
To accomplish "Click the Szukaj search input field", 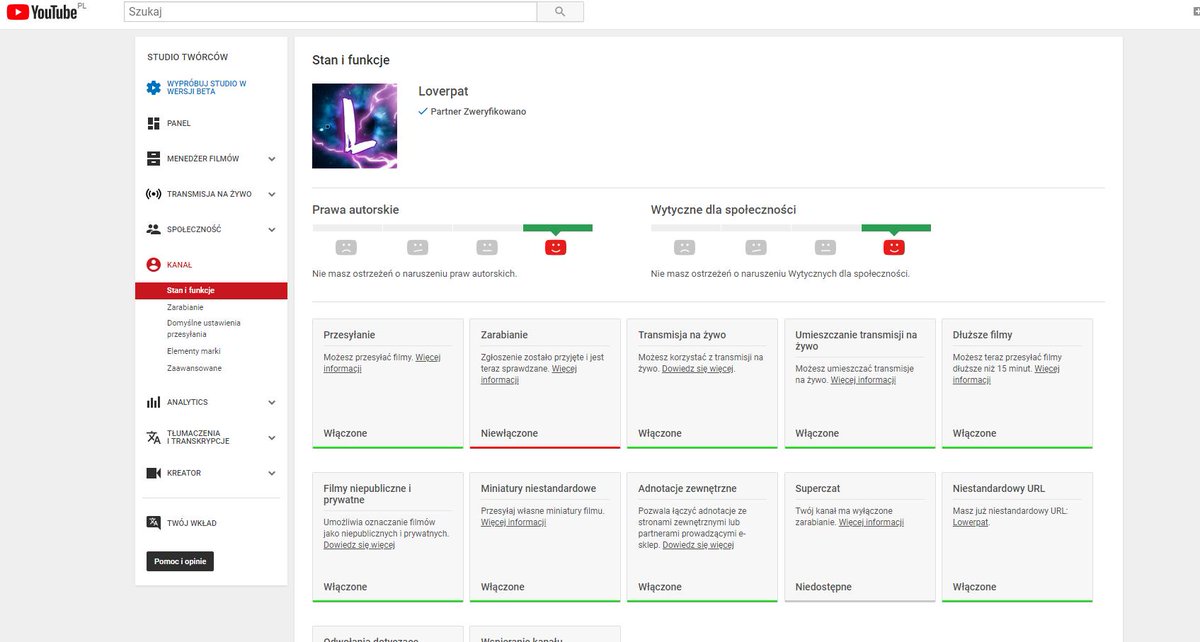I will pyautogui.click(x=330, y=11).
